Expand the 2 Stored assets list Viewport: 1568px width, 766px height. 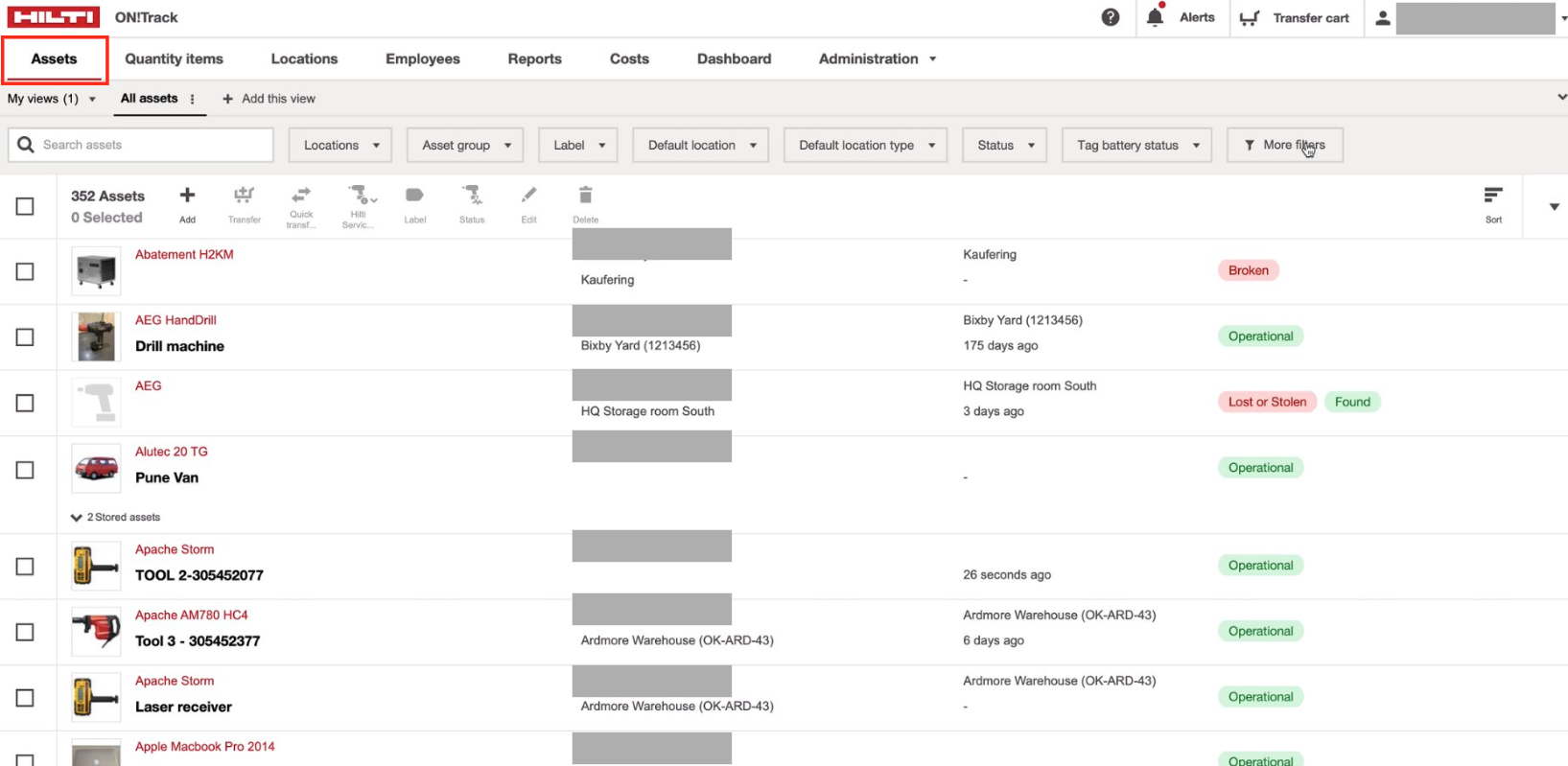(115, 517)
